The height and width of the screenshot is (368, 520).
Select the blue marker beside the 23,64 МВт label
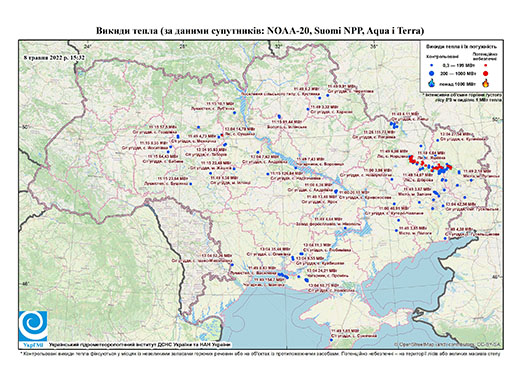click(191, 184)
